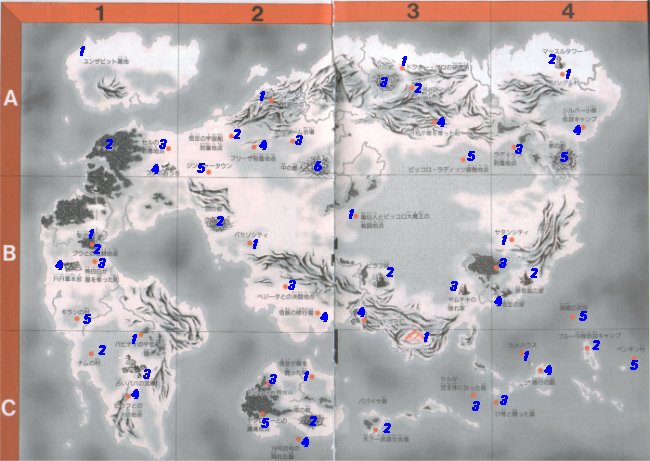This screenshot has height=461, width=650.
Task: Click the 悟空の宇宙船 到着地点 marker dot
Action: tap(231, 136)
